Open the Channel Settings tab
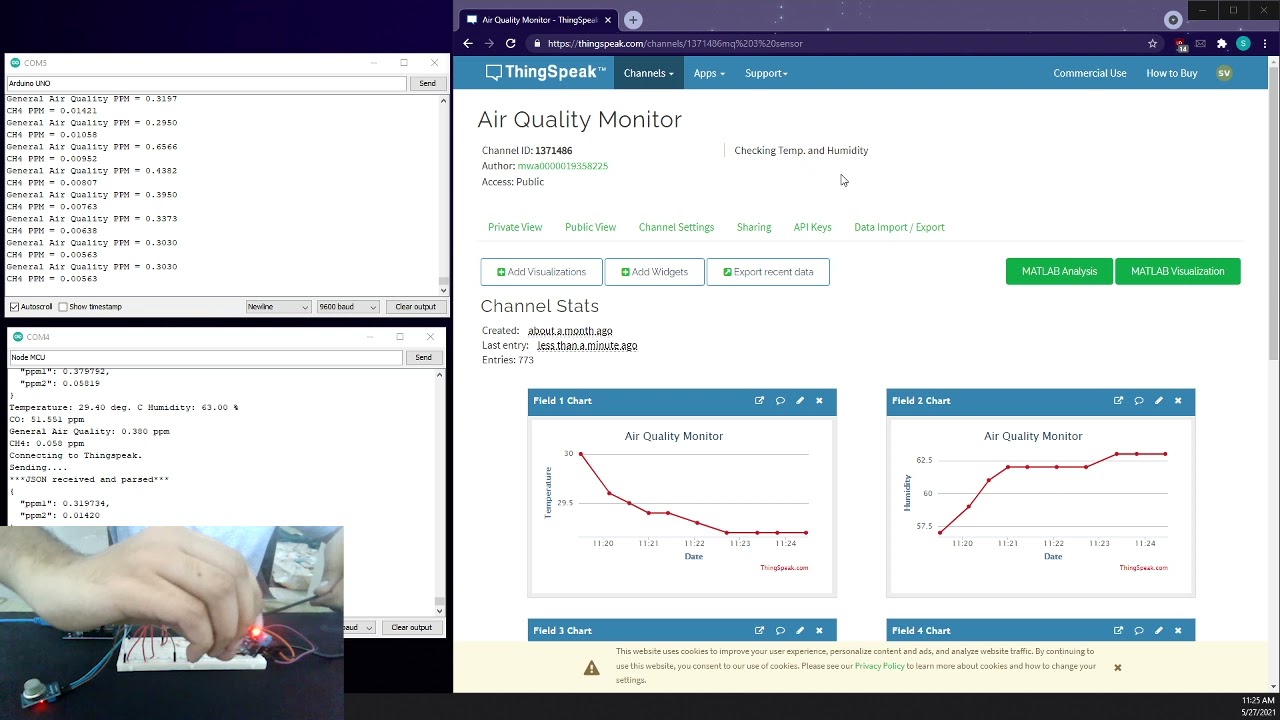The image size is (1280, 720). (676, 227)
